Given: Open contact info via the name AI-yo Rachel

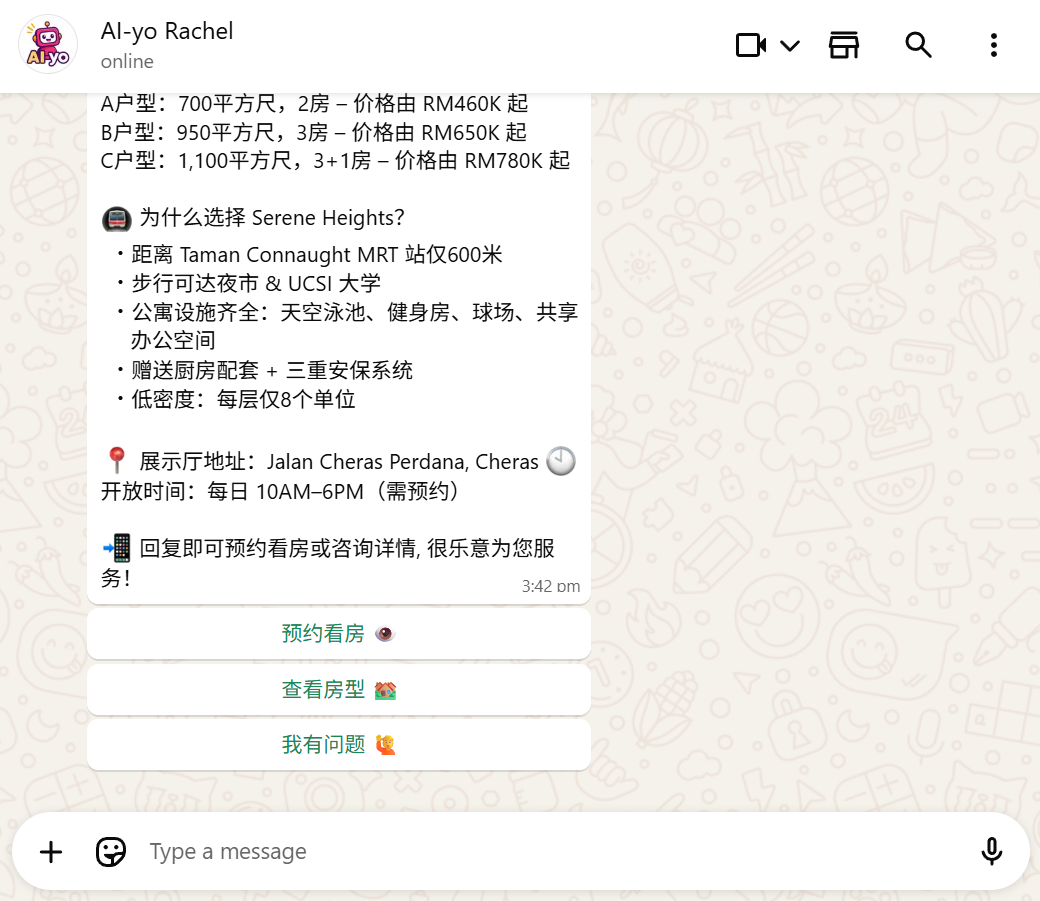Looking at the screenshot, I should (x=166, y=31).
